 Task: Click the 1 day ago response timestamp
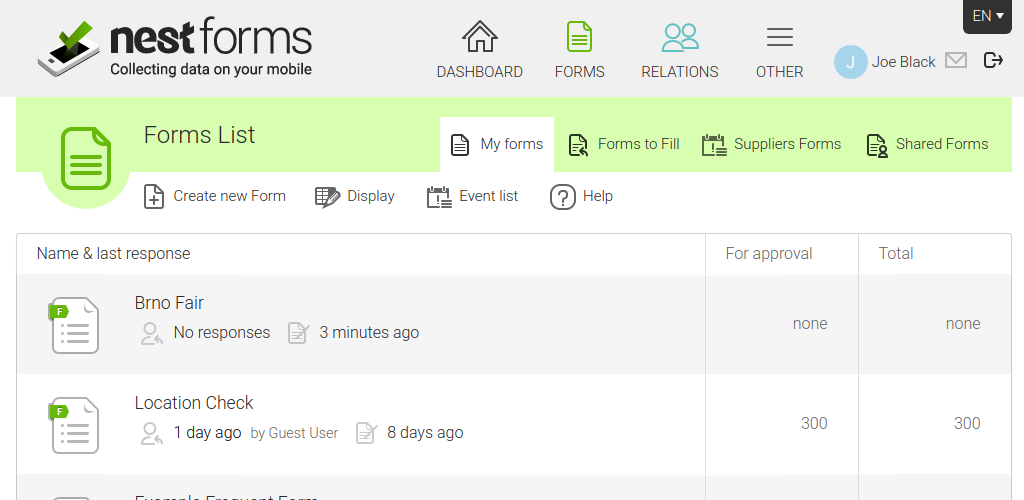tap(207, 433)
